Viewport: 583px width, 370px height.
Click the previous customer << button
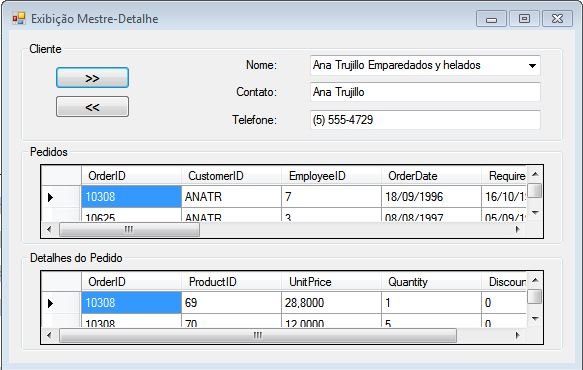pyautogui.click(x=92, y=107)
